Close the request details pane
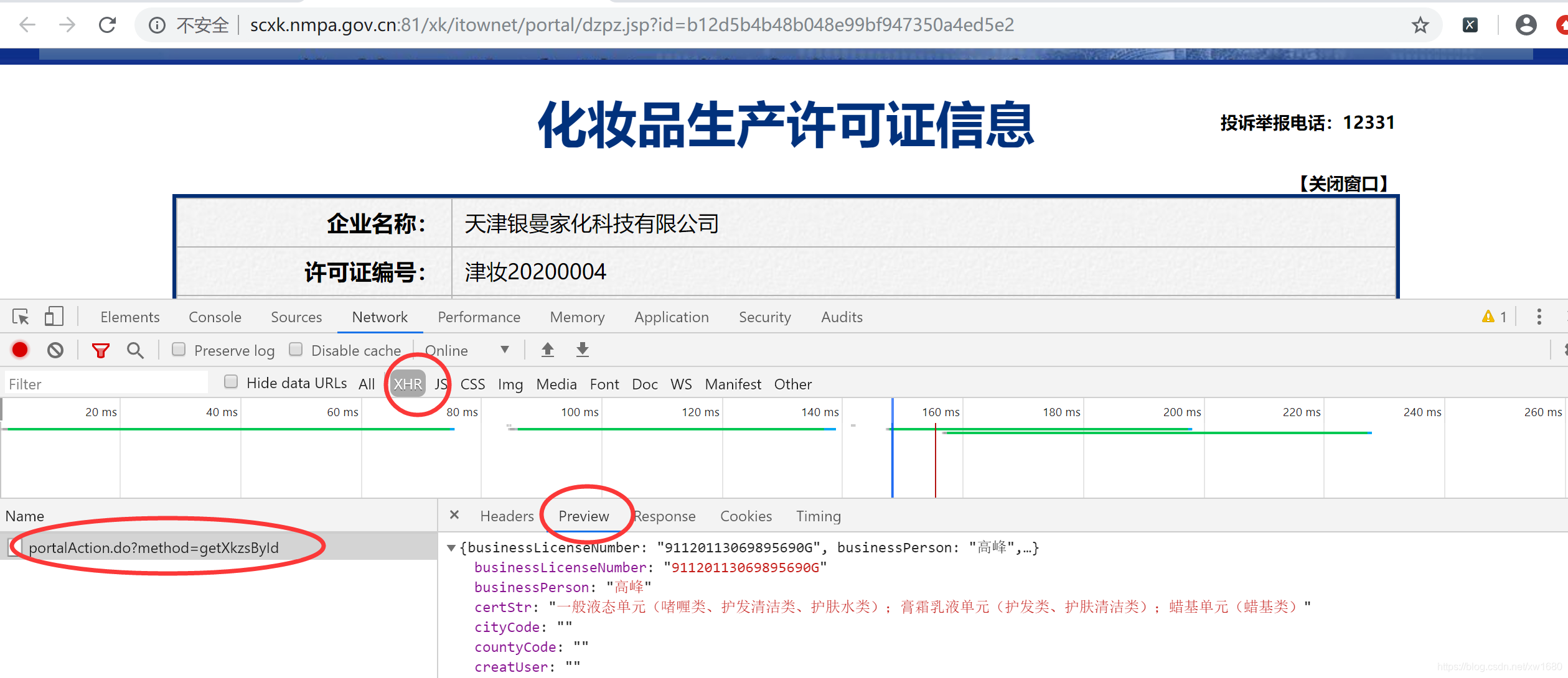Image resolution: width=1568 pixels, height=678 pixels. pyautogui.click(x=454, y=515)
